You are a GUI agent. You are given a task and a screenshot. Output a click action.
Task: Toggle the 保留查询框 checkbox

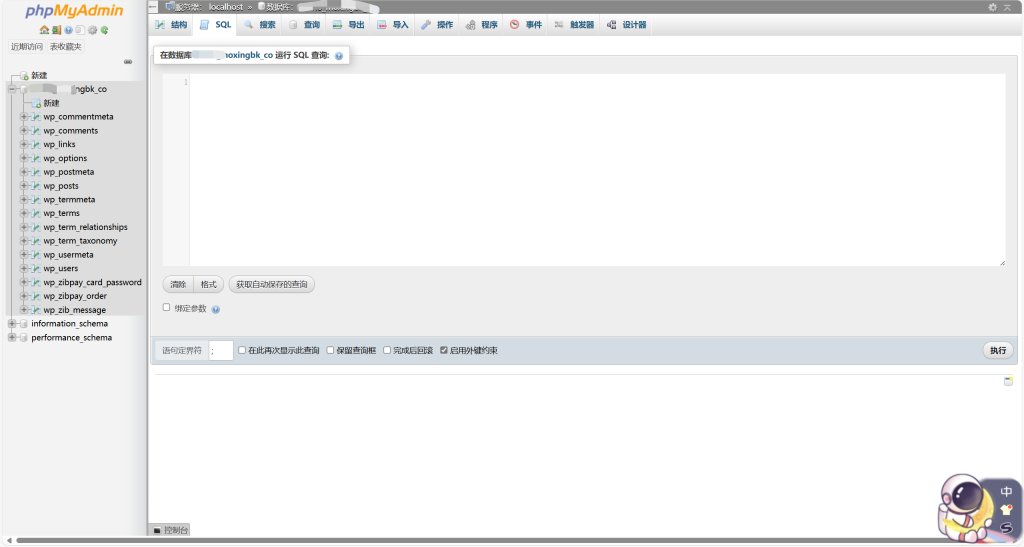(x=331, y=351)
